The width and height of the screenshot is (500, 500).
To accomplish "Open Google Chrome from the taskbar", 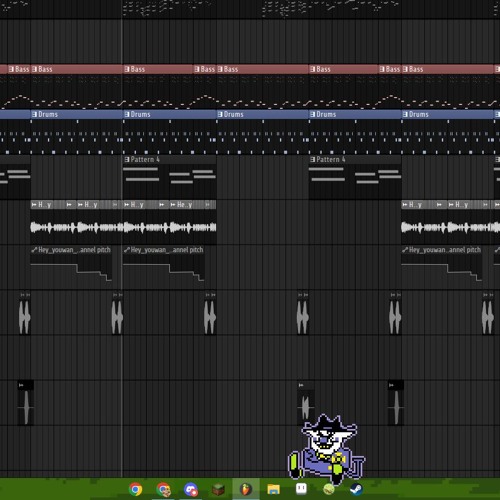I will click(135, 489).
